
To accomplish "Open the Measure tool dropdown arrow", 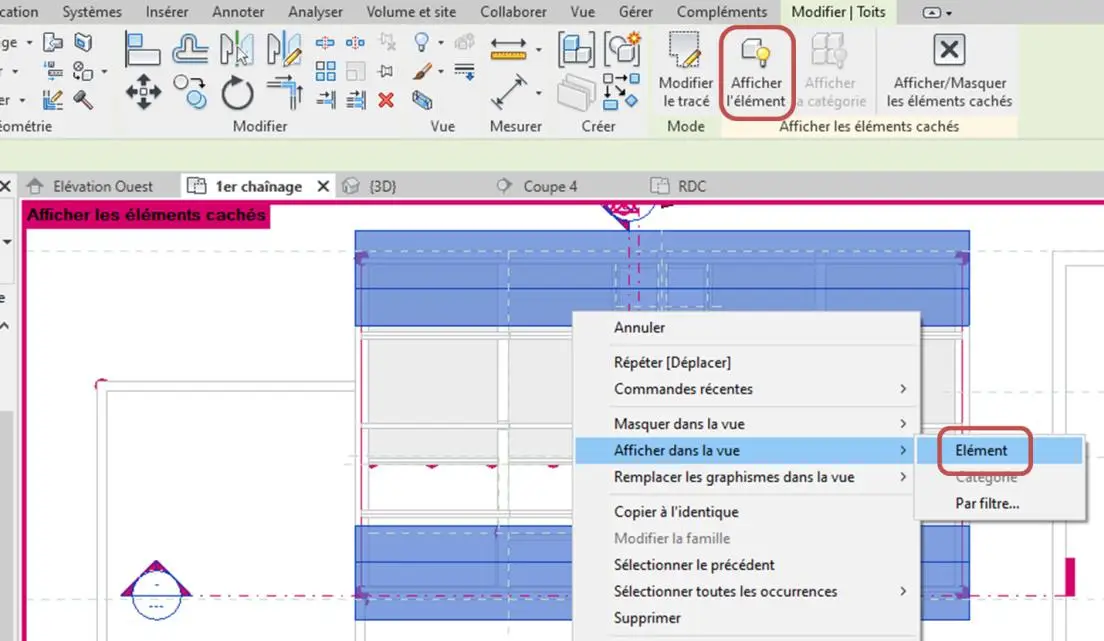I will [539, 49].
